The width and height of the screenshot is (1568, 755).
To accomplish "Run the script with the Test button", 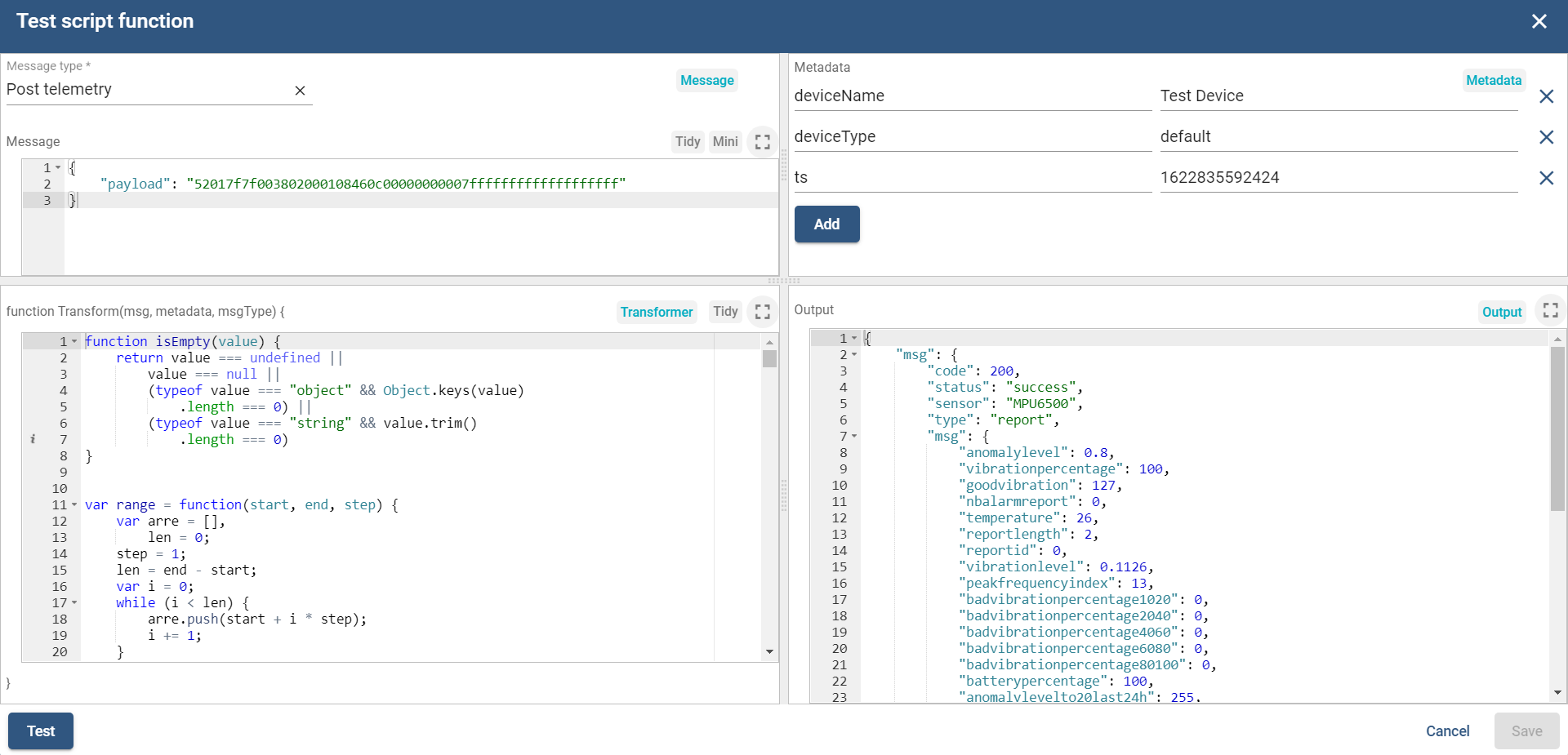I will pyautogui.click(x=39, y=731).
